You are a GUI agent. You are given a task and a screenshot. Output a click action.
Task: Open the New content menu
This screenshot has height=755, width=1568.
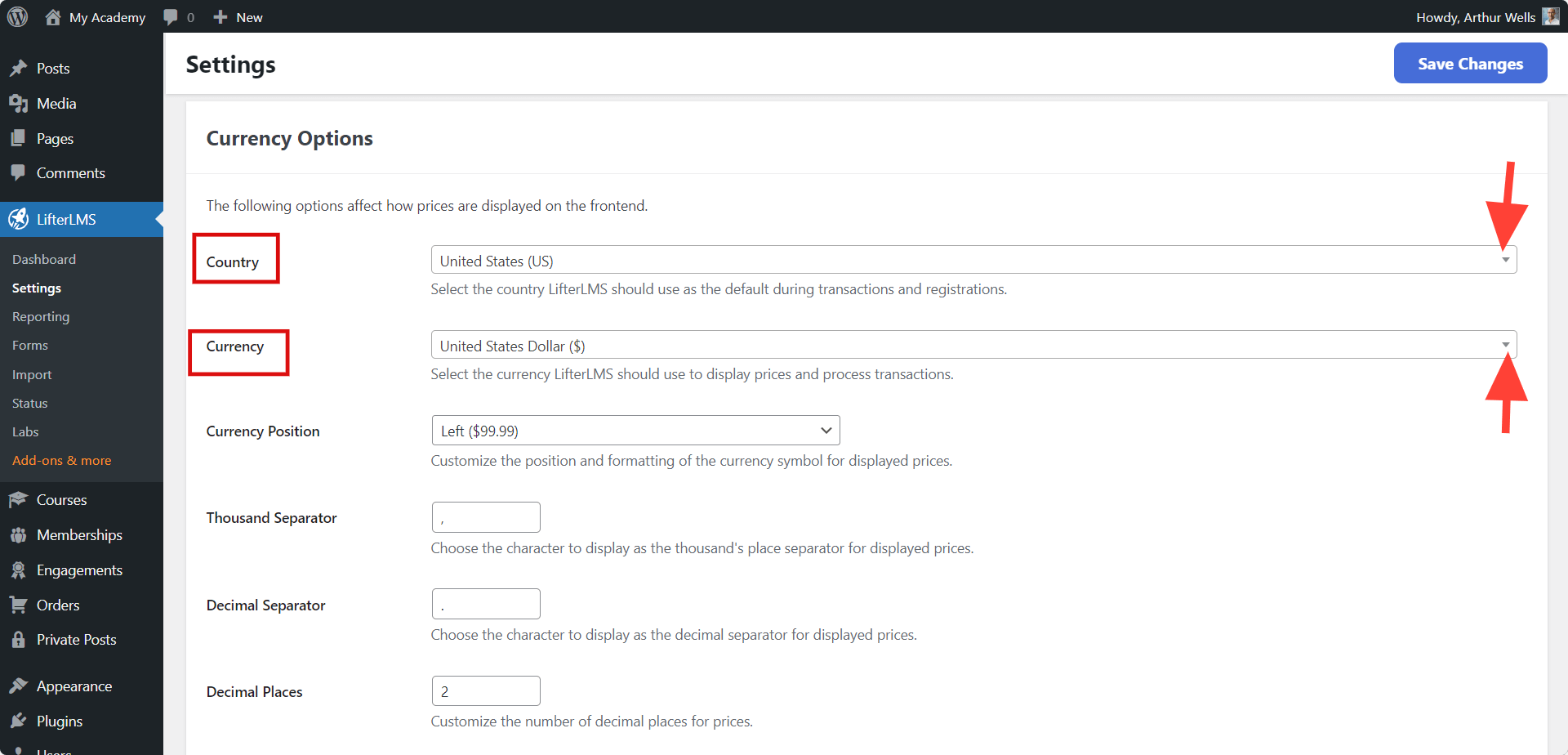coord(238,17)
